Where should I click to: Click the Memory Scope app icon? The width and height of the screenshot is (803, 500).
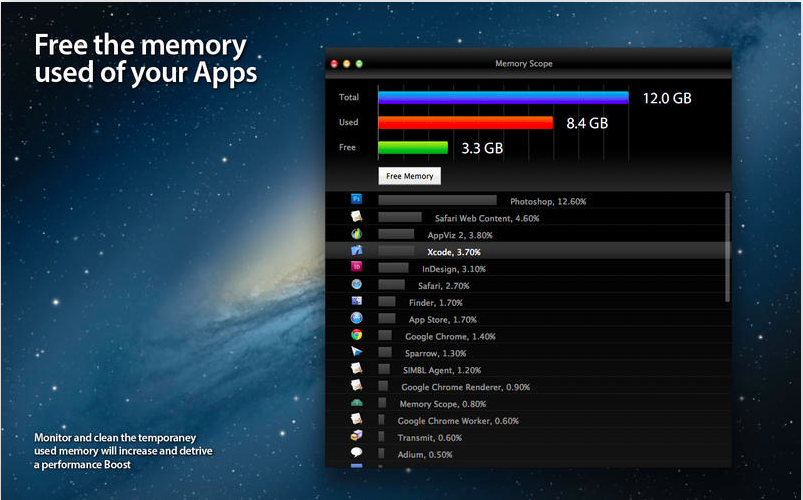pos(356,403)
